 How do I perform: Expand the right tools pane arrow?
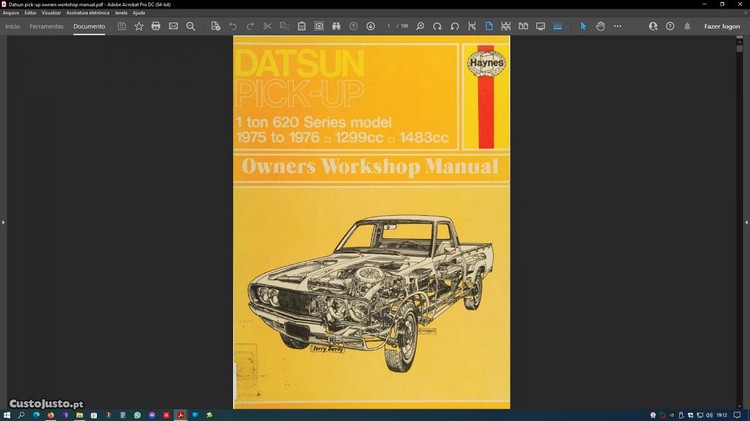[x=746, y=222]
